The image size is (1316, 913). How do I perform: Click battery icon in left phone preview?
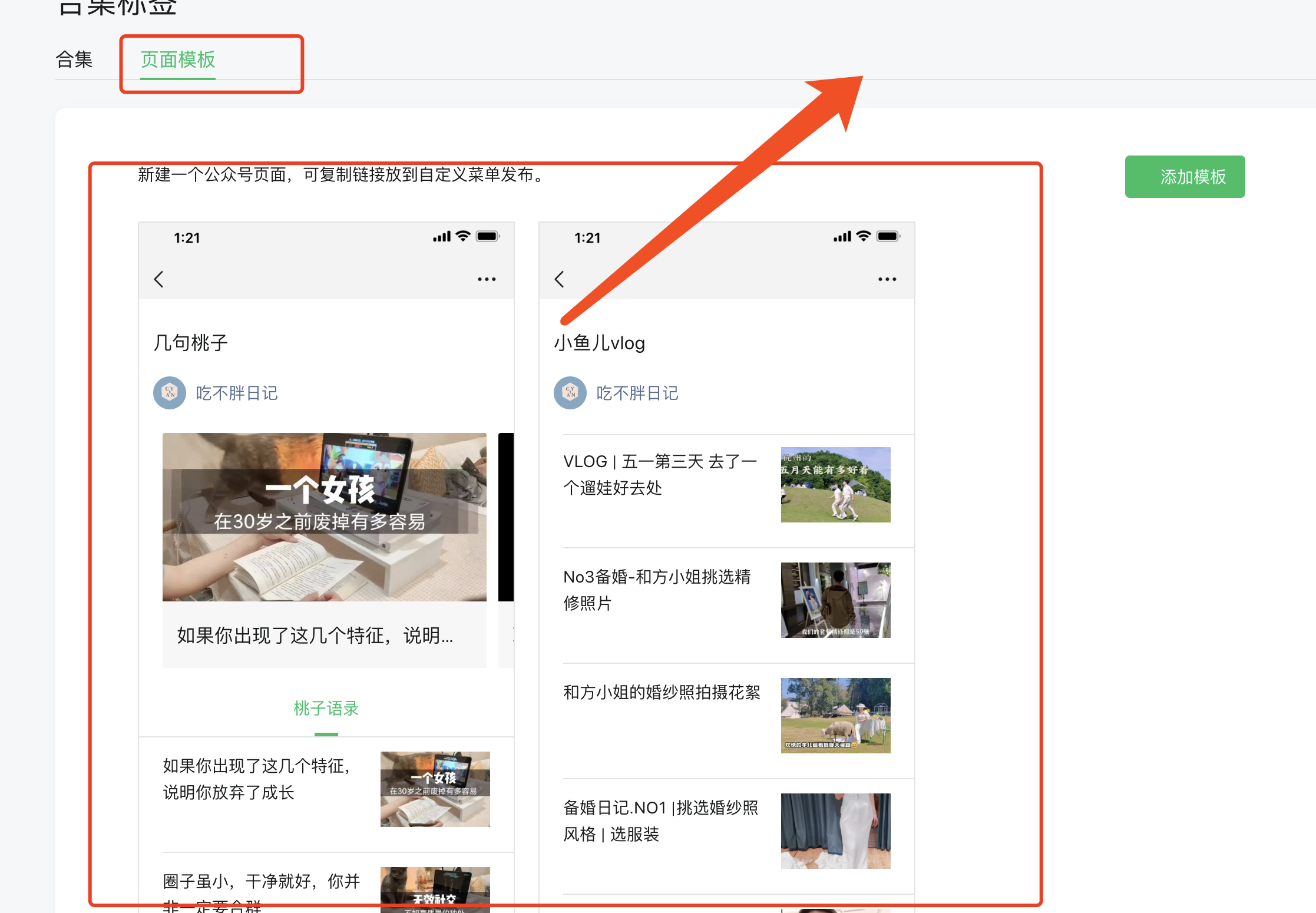pyautogui.click(x=488, y=237)
